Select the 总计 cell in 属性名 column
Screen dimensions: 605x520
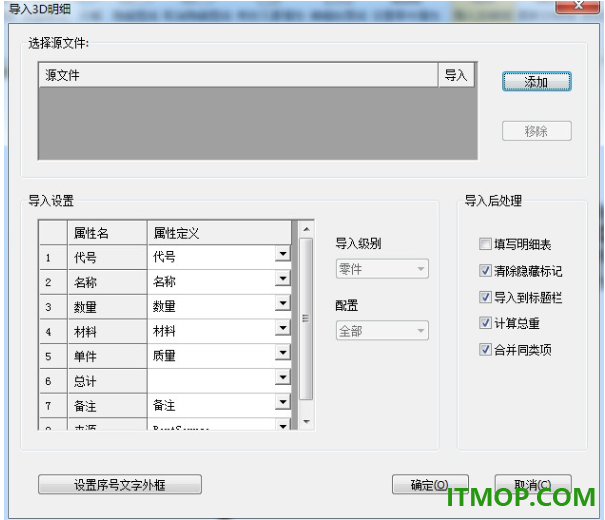tap(108, 381)
